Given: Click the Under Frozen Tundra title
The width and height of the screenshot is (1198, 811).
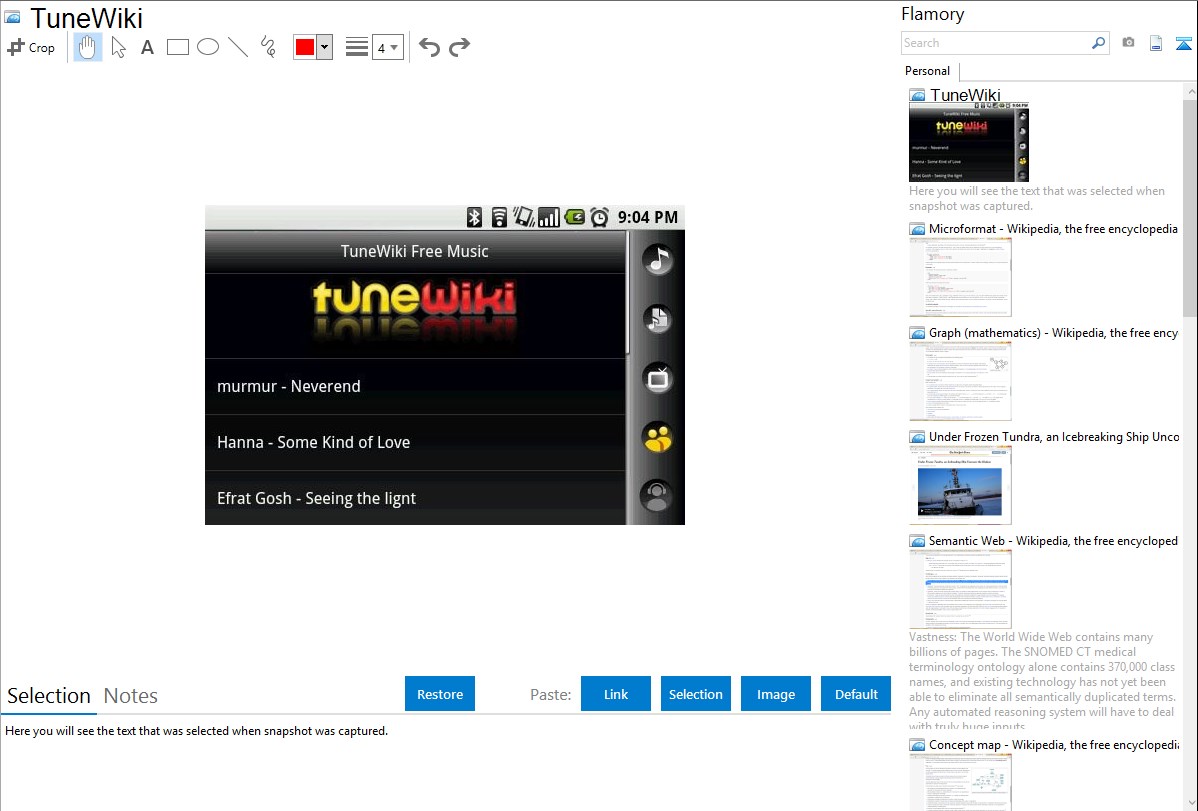Looking at the screenshot, I should [x=1054, y=436].
